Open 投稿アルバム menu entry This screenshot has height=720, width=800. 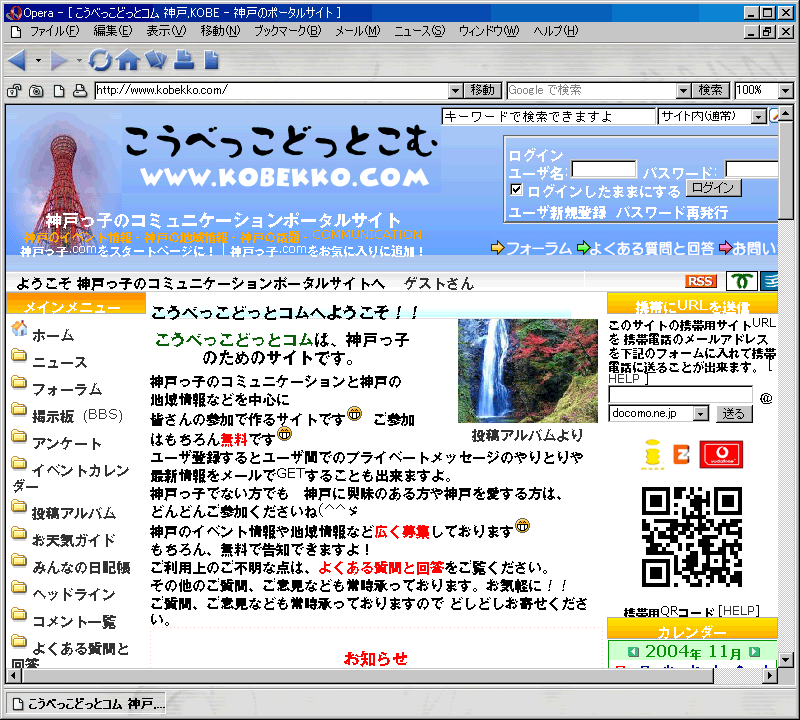coord(74,513)
